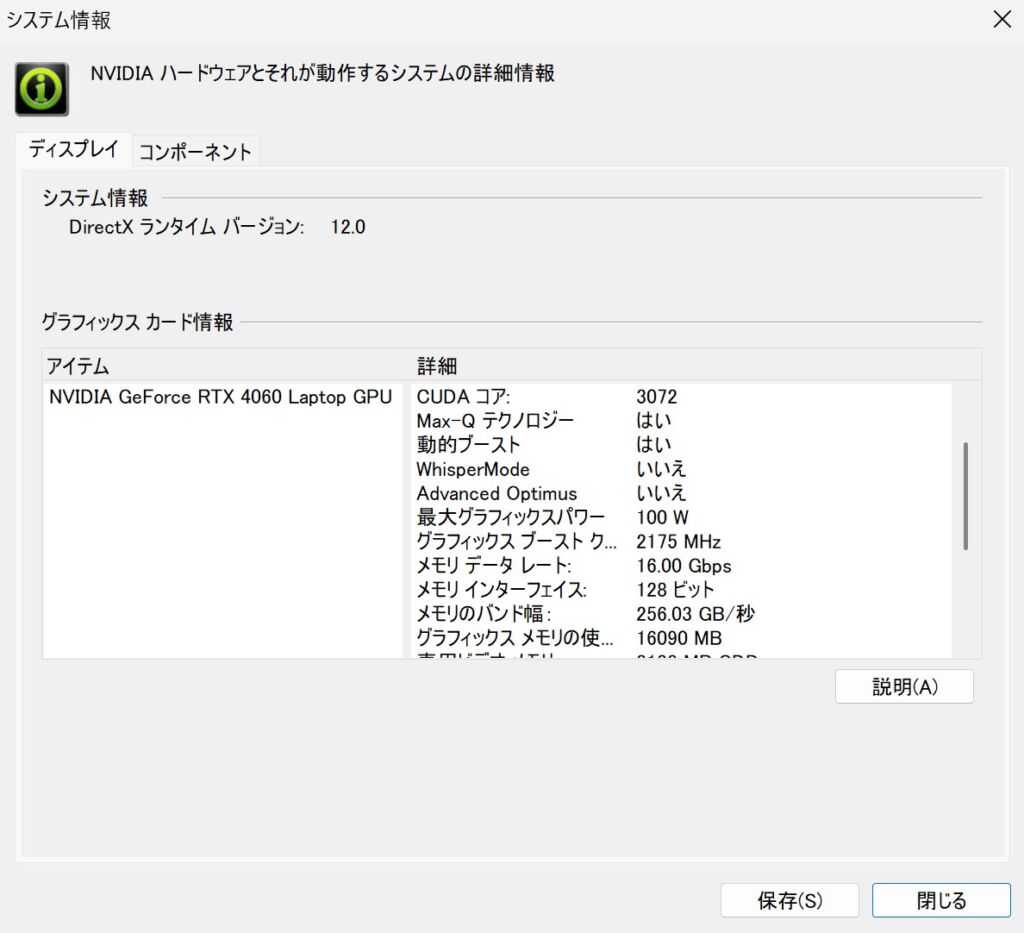Click the NVIDIA ハードウェア description heading text
Image resolution: width=1024 pixels, height=933 pixels.
(x=323, y=73)
